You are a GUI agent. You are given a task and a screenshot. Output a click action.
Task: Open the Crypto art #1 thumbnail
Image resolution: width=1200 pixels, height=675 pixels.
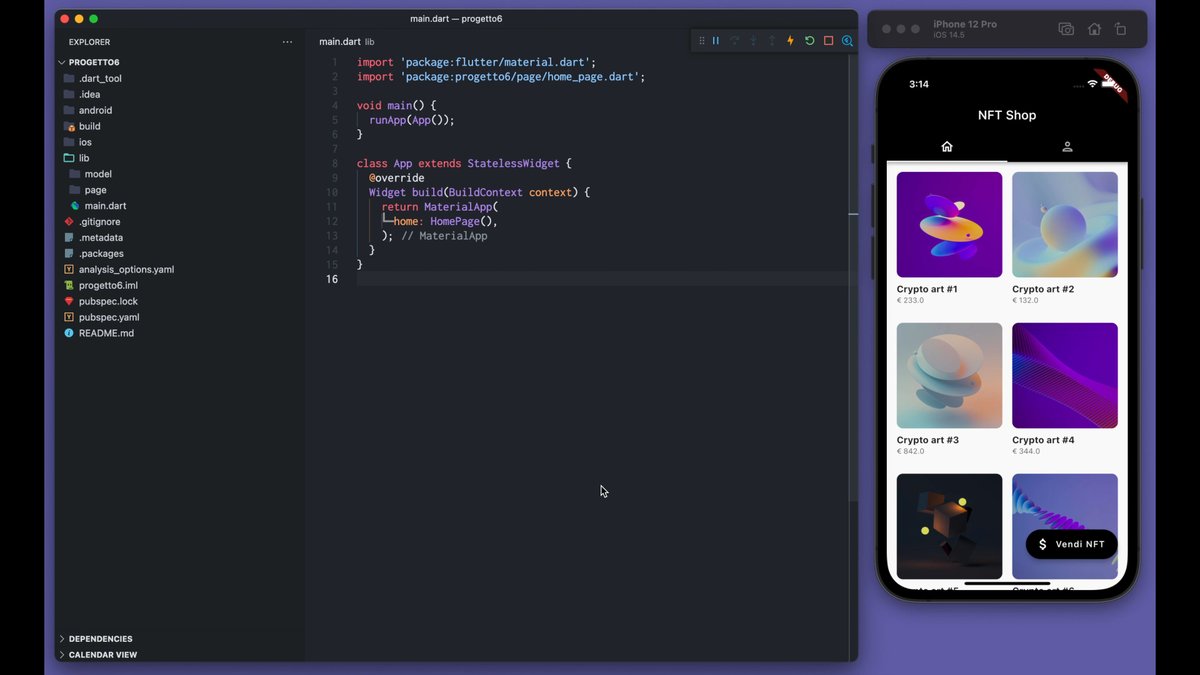click(949, 225)
